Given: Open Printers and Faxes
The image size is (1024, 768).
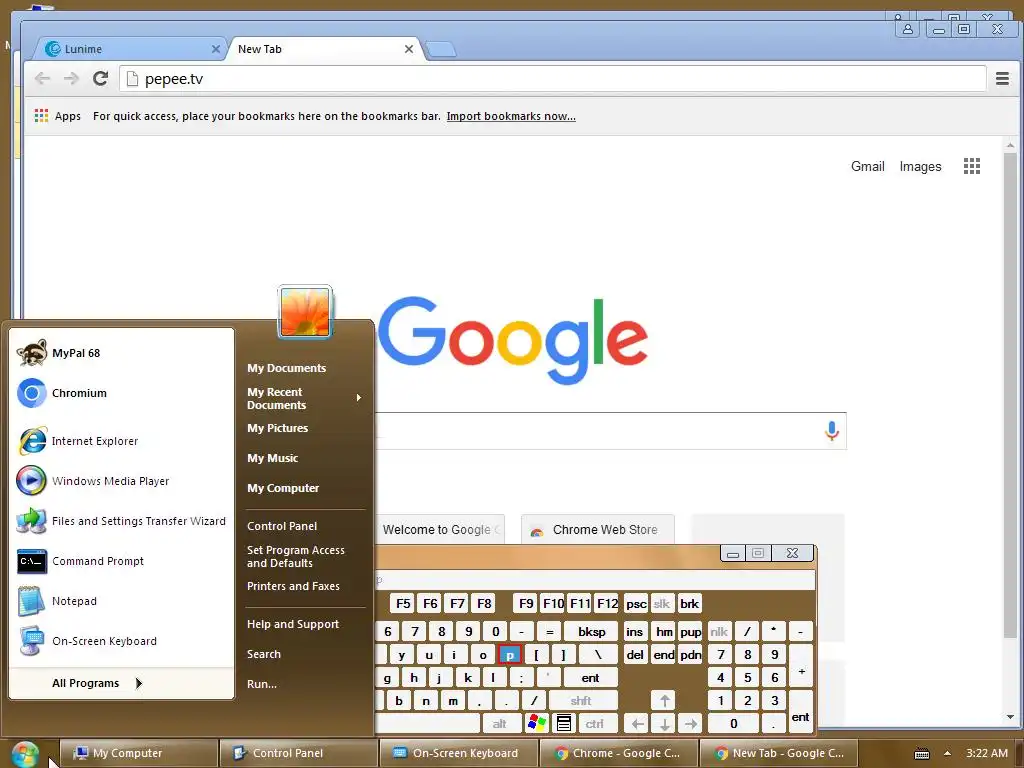Looking at the screenshot, I should [x=293, y=586].
